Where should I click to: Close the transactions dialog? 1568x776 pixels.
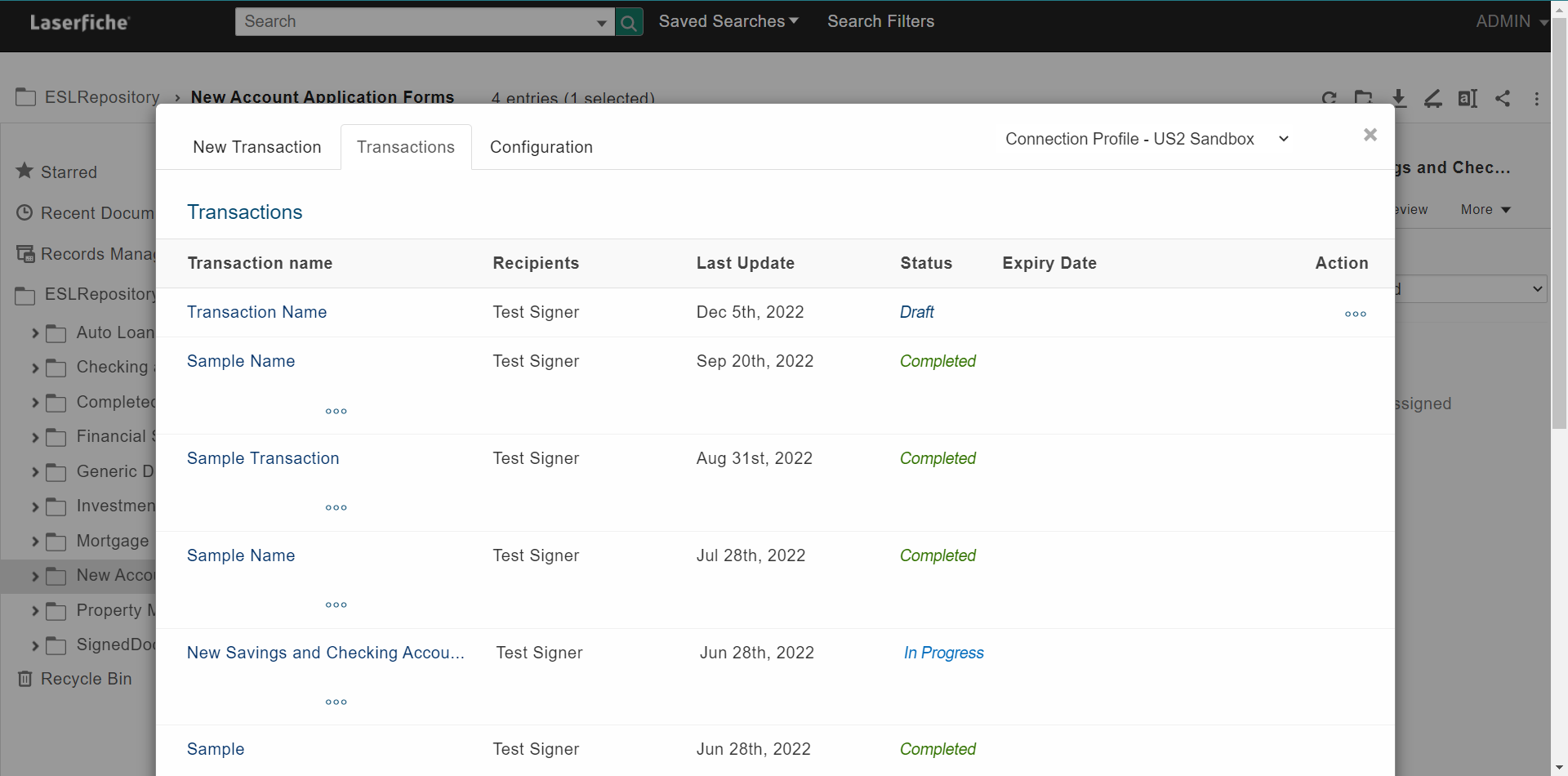pos(1370,135)
